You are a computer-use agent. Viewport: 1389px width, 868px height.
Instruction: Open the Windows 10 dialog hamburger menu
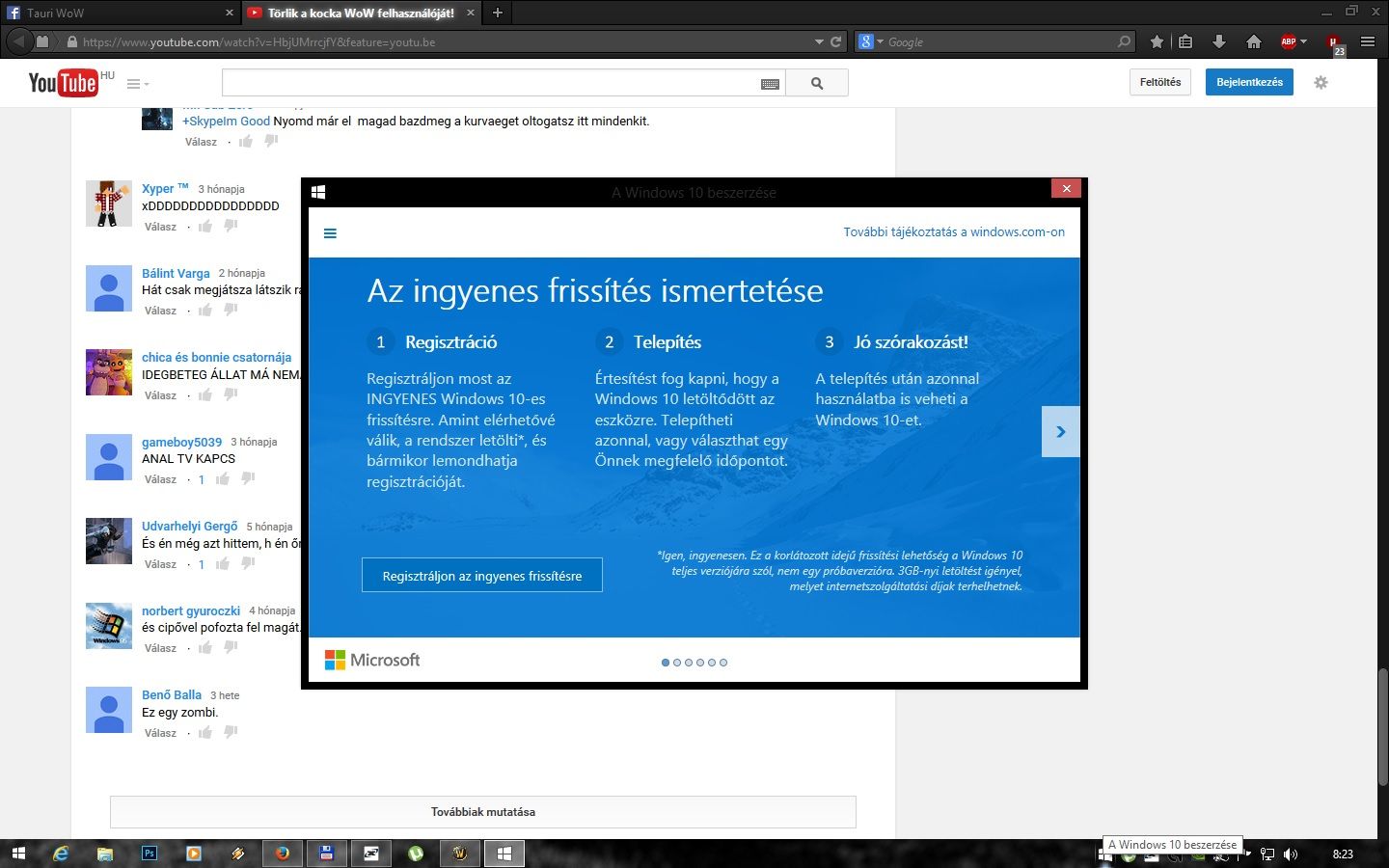coord(330,232)
